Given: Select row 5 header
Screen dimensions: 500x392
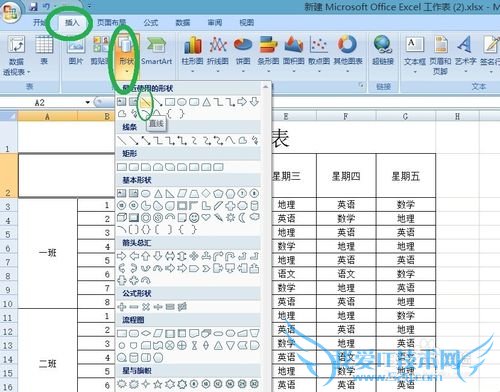Looking at the screenshot, I should click(8, 234).
